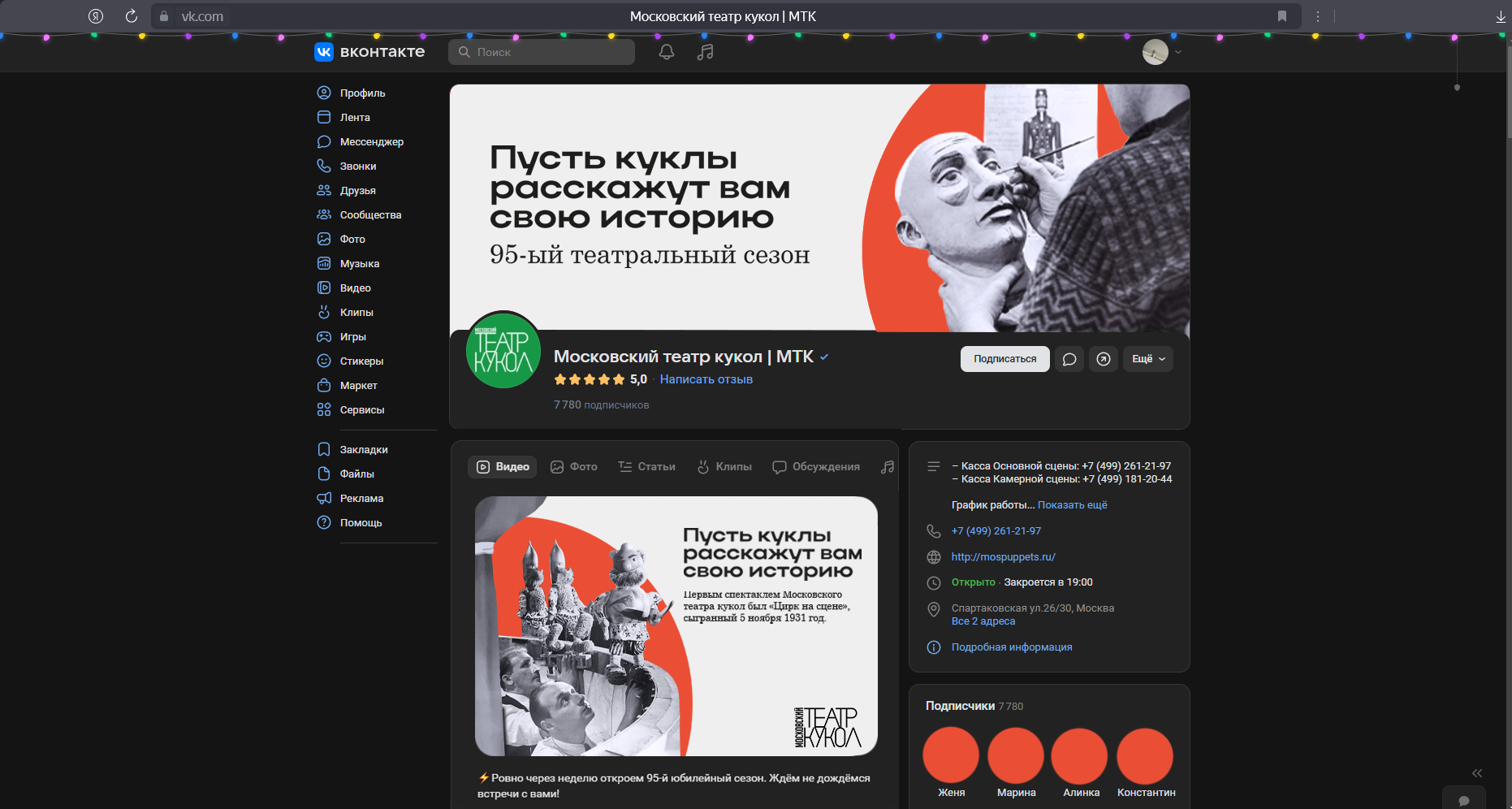Open the profile avatar dropdown
Image resolution: width=1512 pixels, height=809 pixels.
pos(1162,52)
